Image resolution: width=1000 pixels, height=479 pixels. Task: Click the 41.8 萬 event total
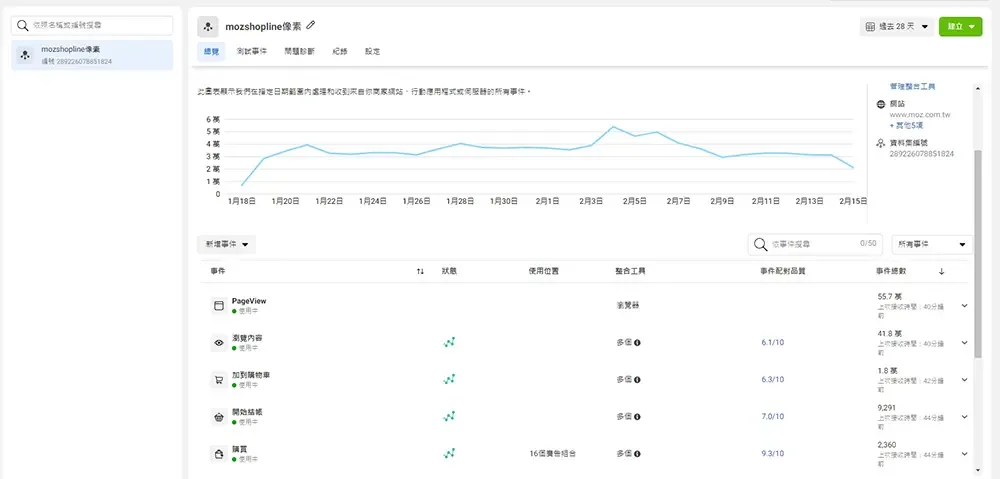tap(890, 334)
